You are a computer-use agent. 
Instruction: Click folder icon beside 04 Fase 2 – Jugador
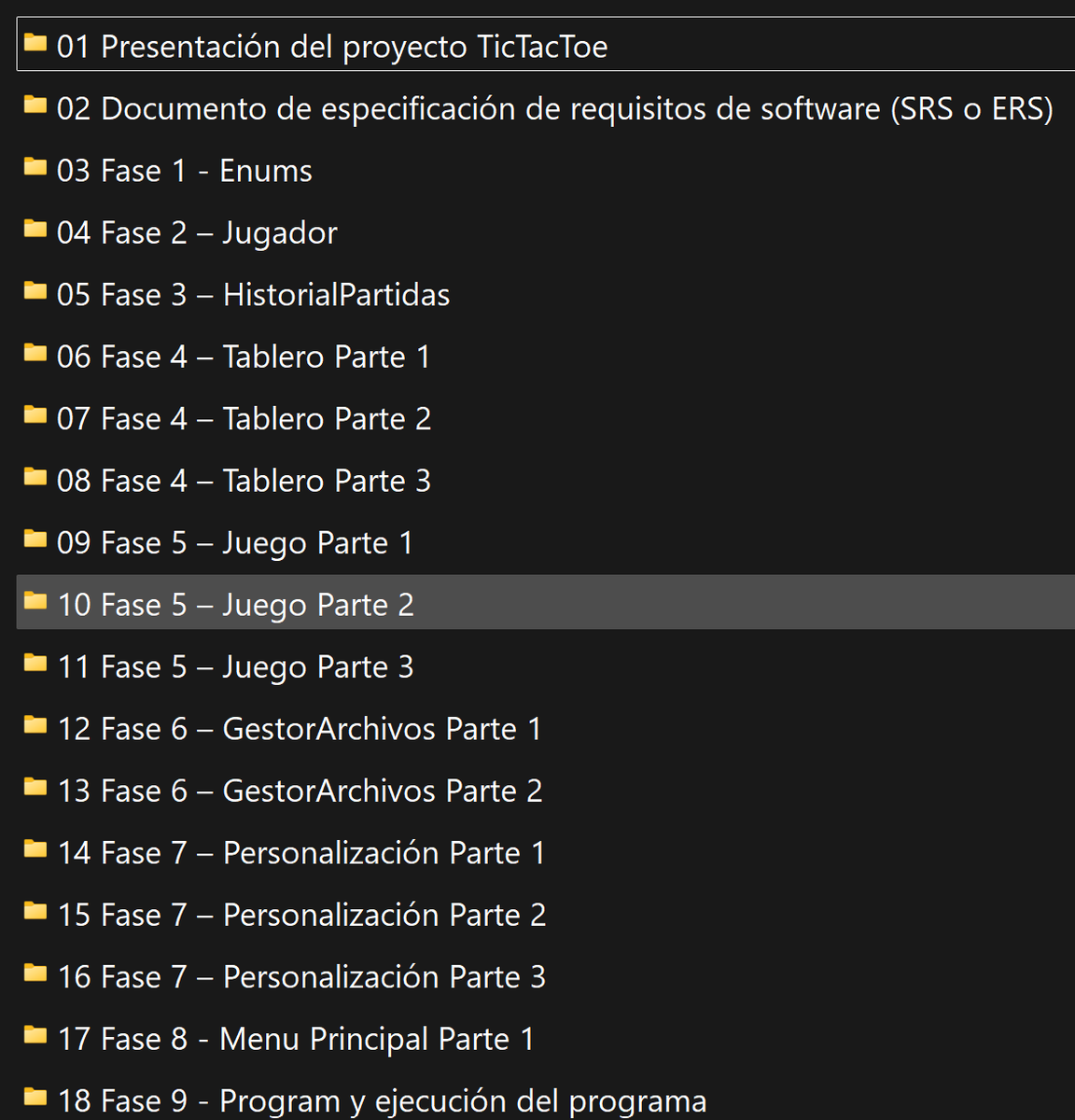(x=35, y=229)
